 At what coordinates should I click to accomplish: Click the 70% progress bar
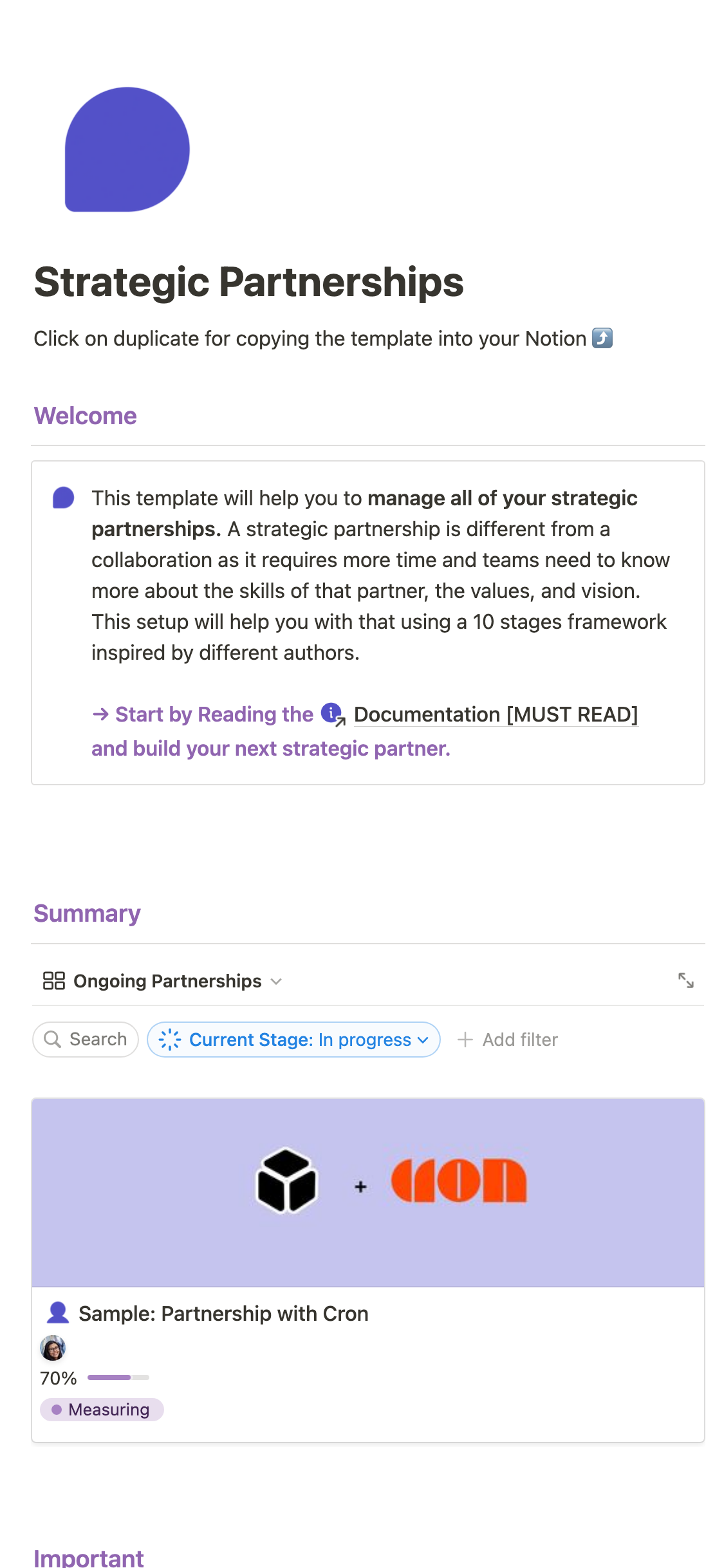point(118,1377)
